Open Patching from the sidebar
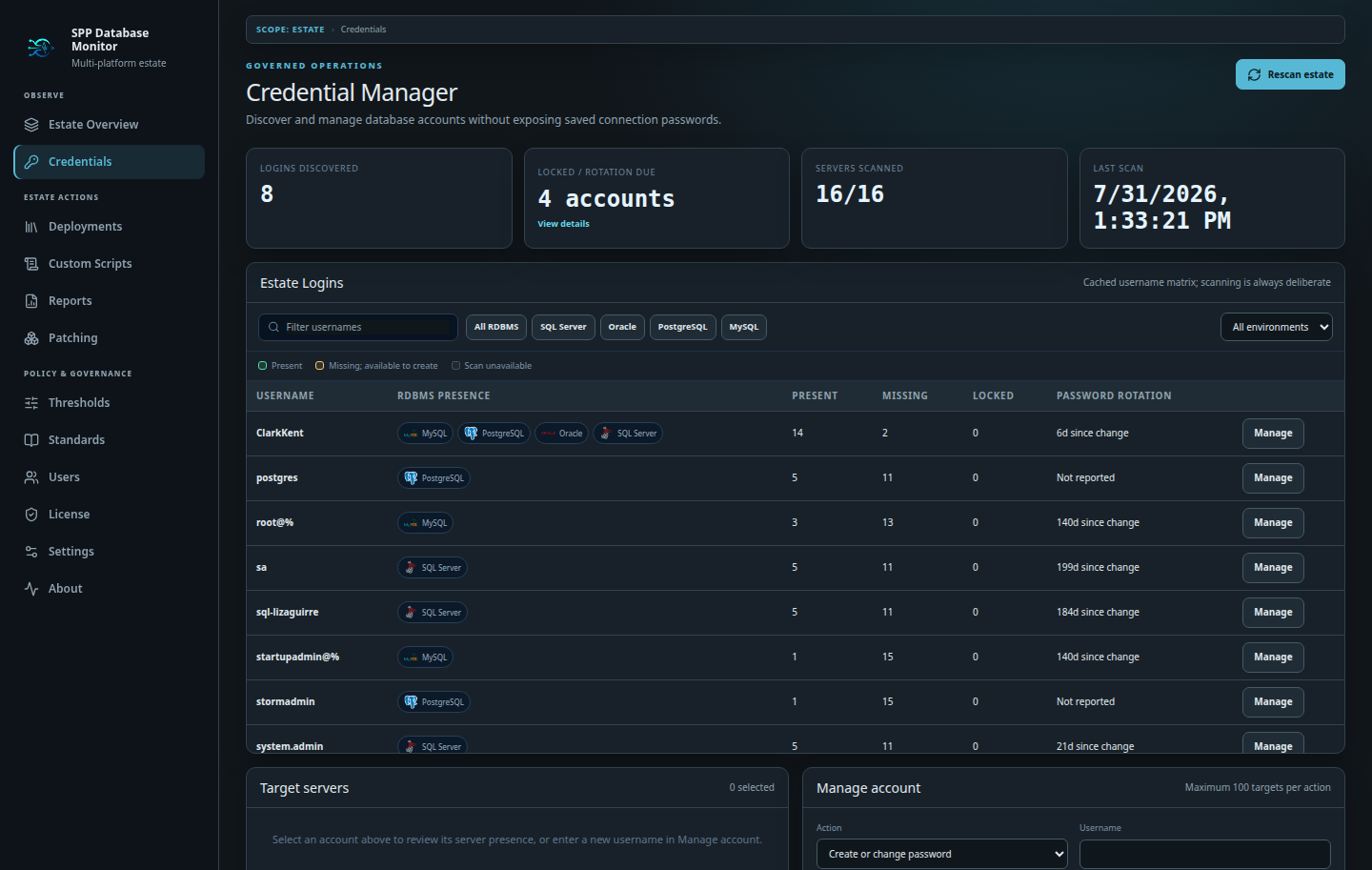Screen dimensions: 1372x870 [x=109, y=338]
